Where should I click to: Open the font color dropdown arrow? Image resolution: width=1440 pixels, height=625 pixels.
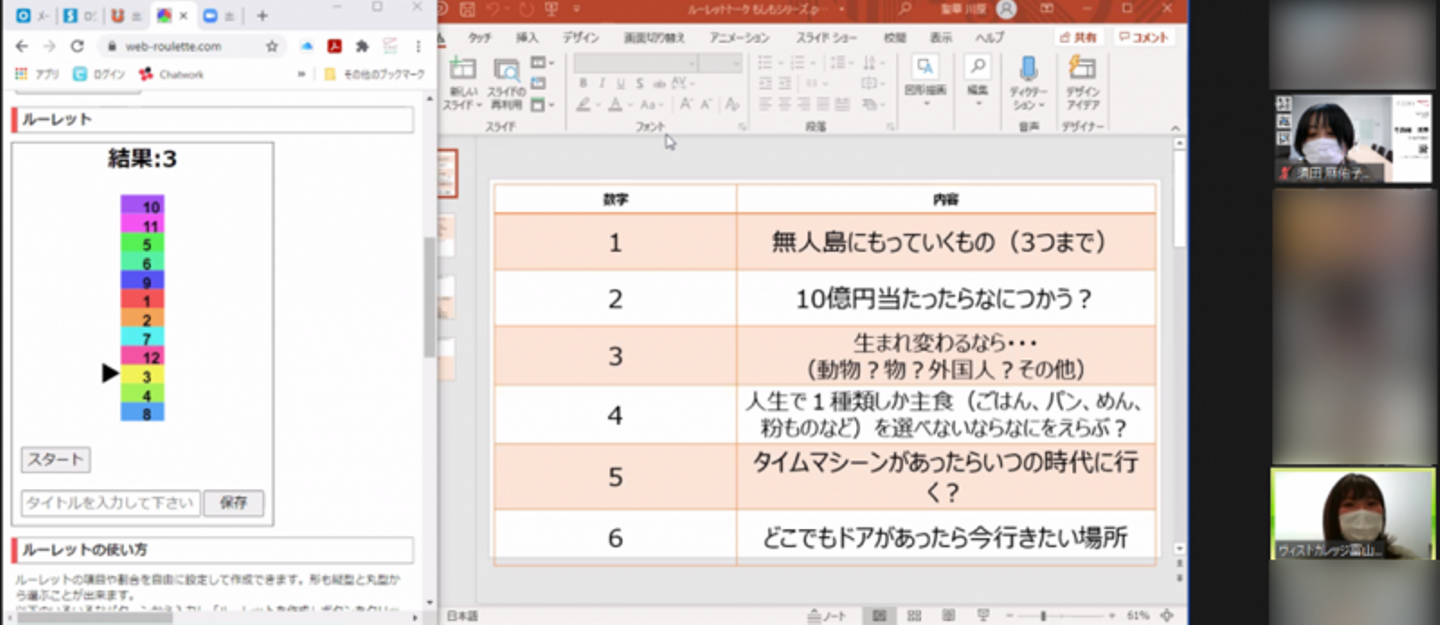(631, 105)
